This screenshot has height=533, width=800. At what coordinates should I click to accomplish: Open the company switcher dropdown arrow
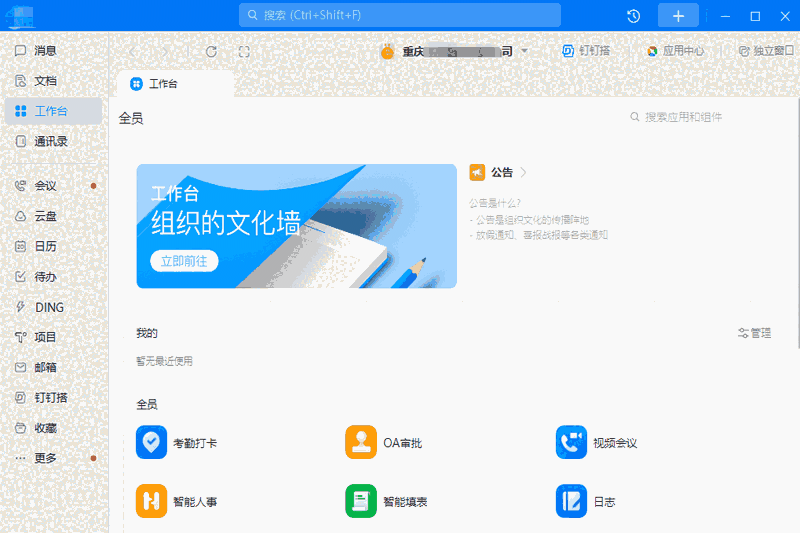click(x=524, y=52)
